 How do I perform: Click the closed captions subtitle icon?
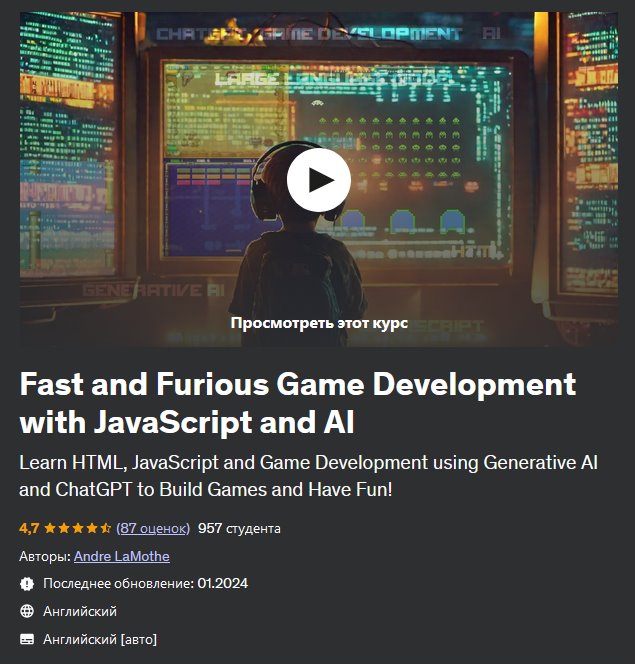click(x=27, y=639)
